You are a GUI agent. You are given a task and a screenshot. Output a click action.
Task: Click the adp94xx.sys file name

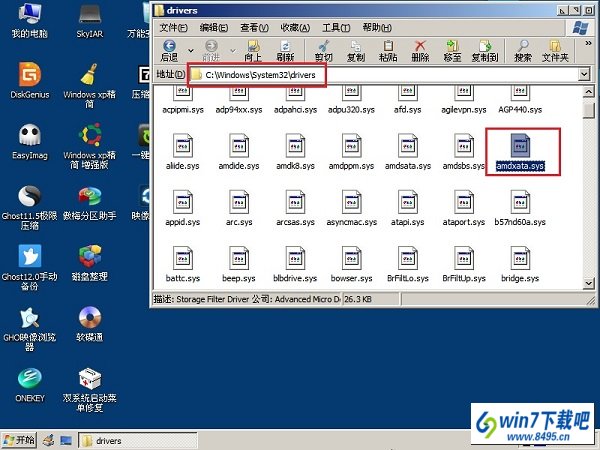pos(239,110)
